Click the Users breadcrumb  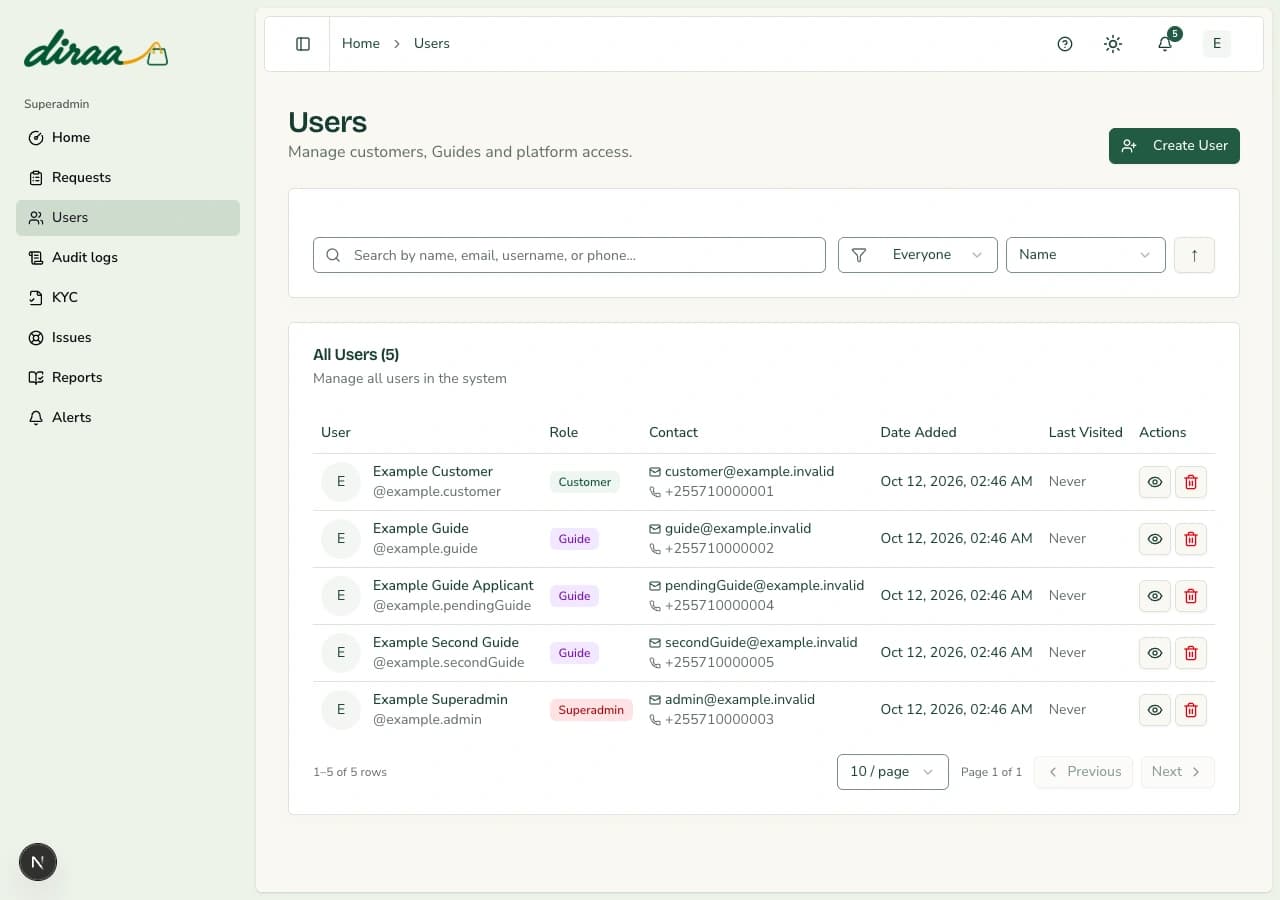click(x=432, y=44)
